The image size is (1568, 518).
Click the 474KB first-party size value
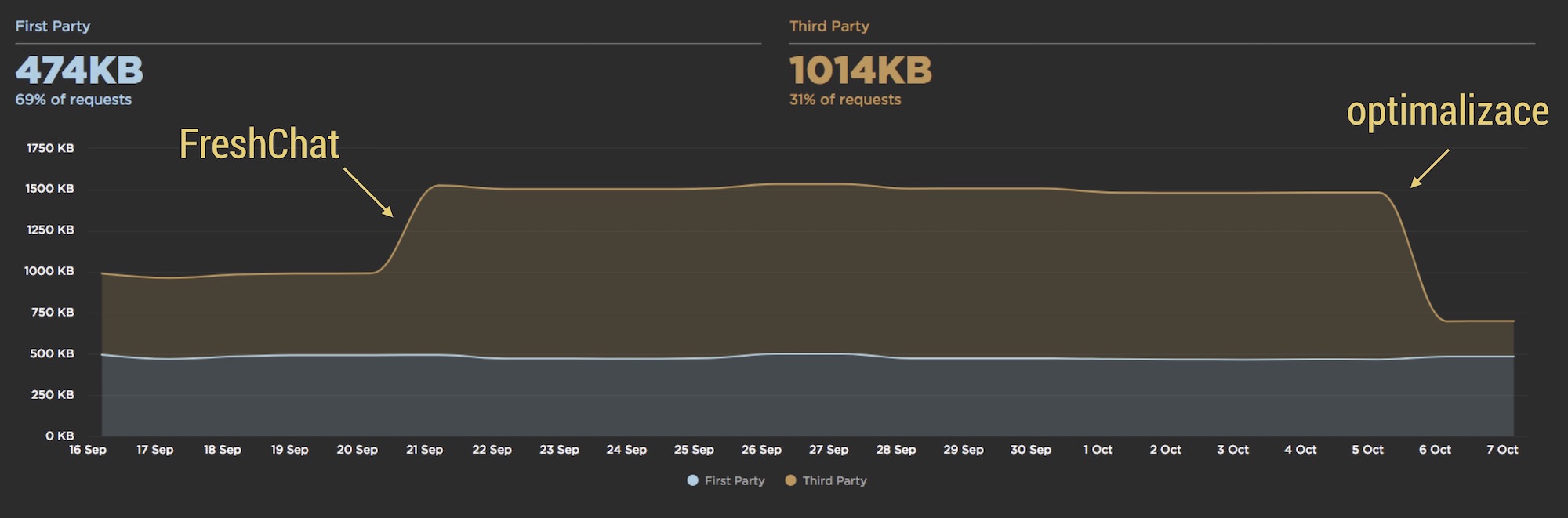coord(79,70)
